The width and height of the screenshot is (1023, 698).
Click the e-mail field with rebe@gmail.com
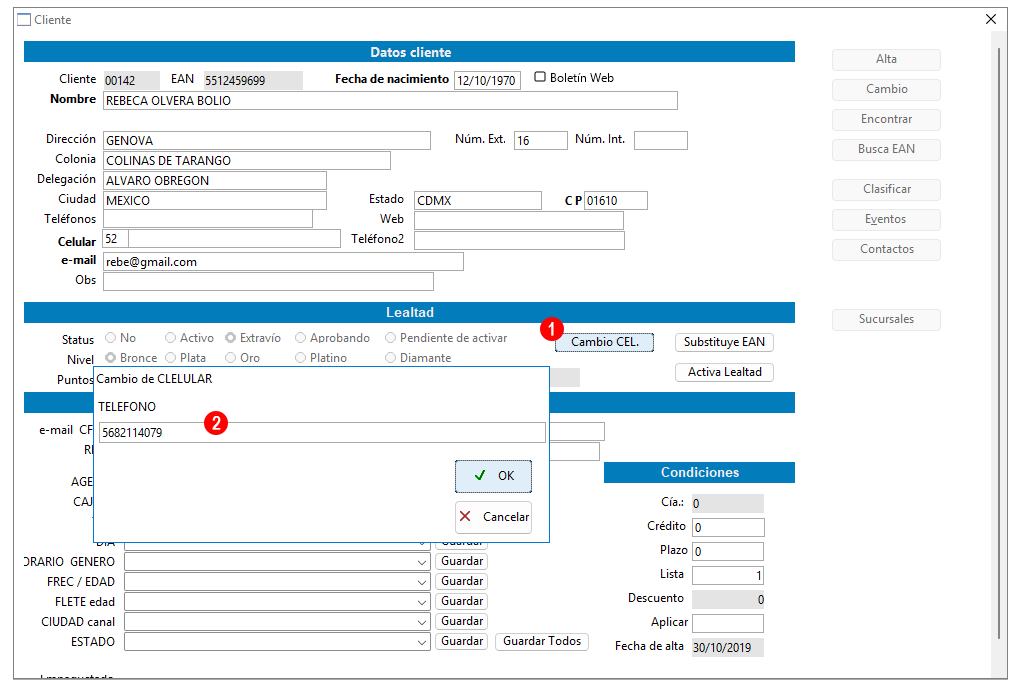pyautogui.click(x=283, y=262)
